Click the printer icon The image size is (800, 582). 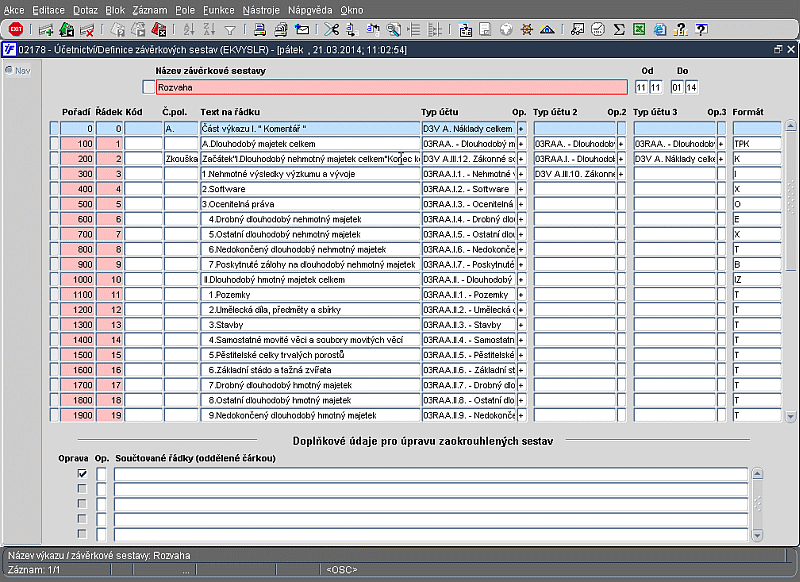coord(260,30)
